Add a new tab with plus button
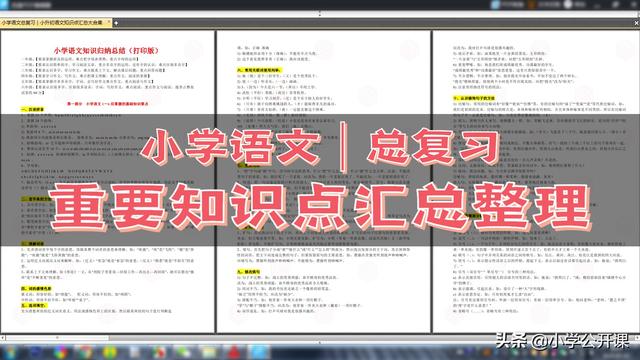 pyautogui.click(x=116, y=23)
